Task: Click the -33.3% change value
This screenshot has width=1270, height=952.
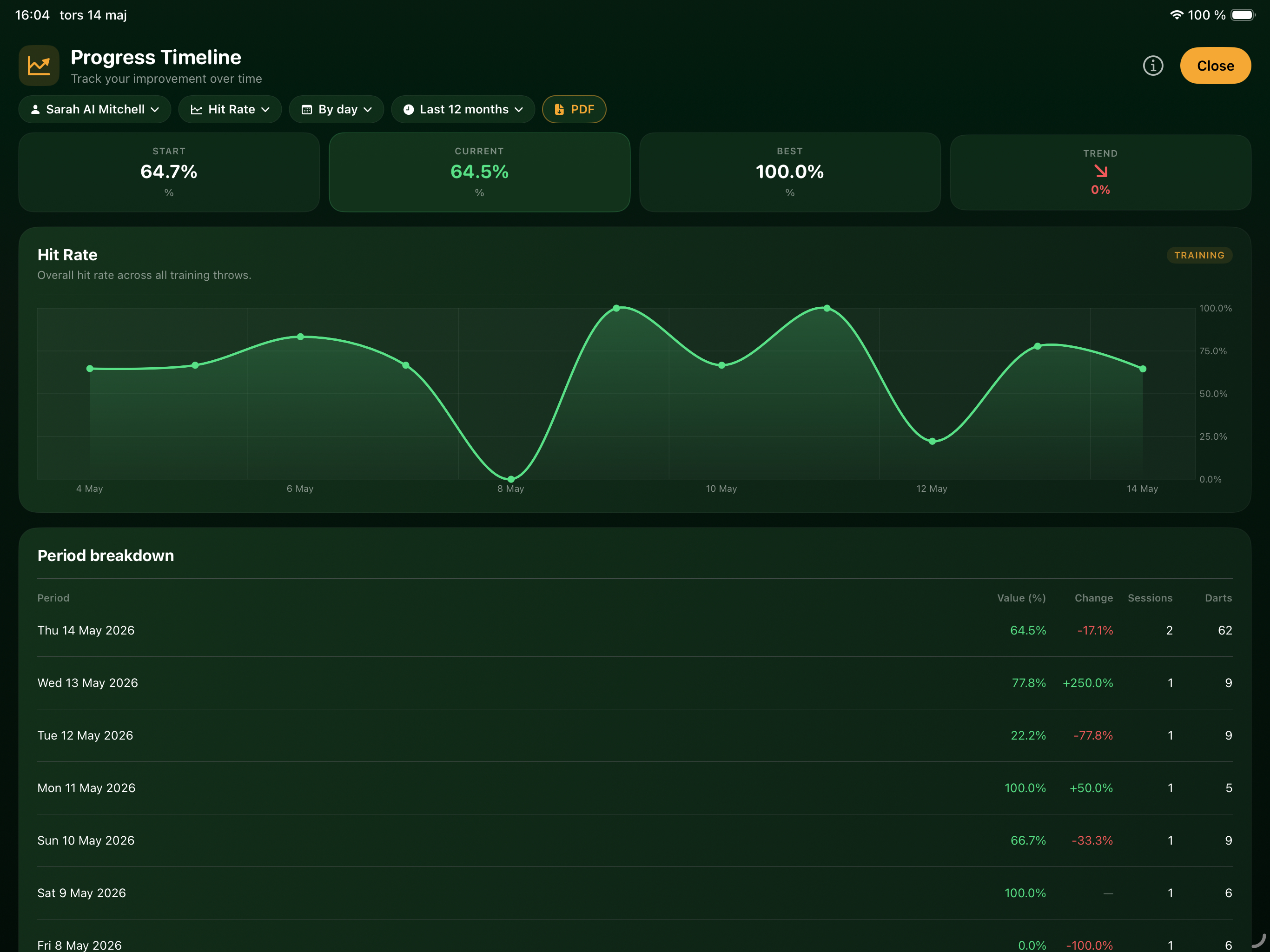Action: 1092,840
